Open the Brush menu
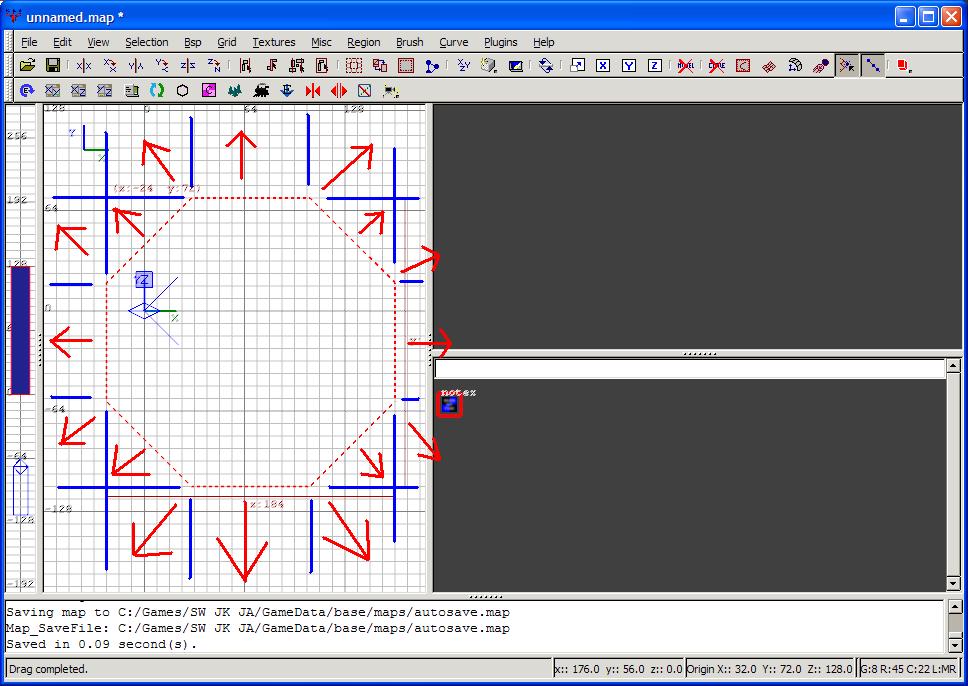 click(x=409, y=42)
